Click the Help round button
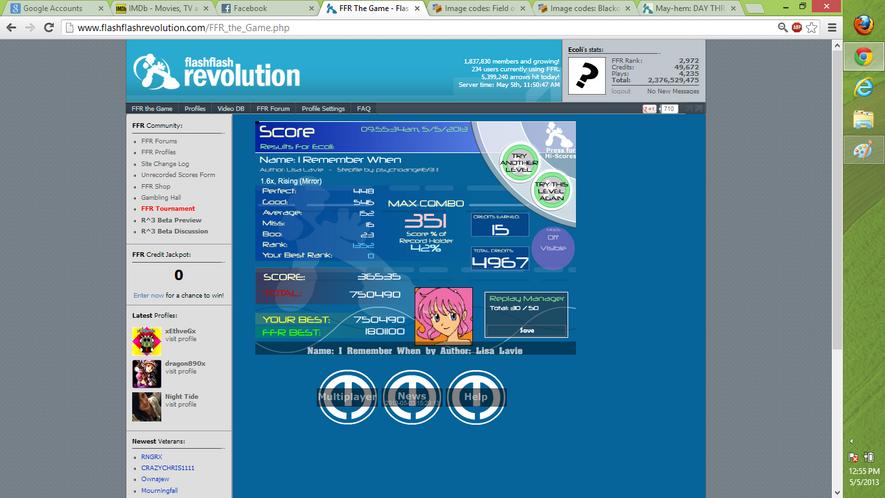 tap(476, 397)
